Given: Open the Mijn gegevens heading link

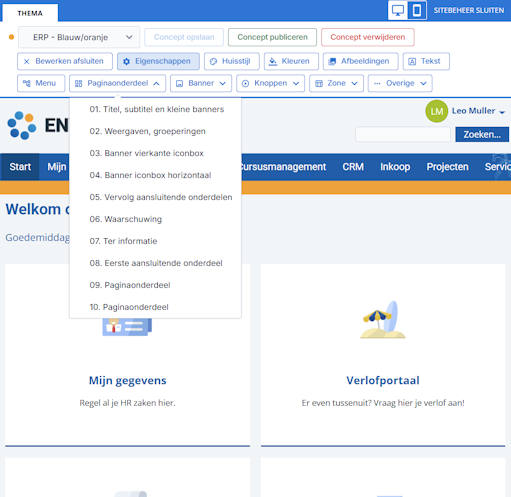Looking at the screenshot, I should tap(127, 380).
